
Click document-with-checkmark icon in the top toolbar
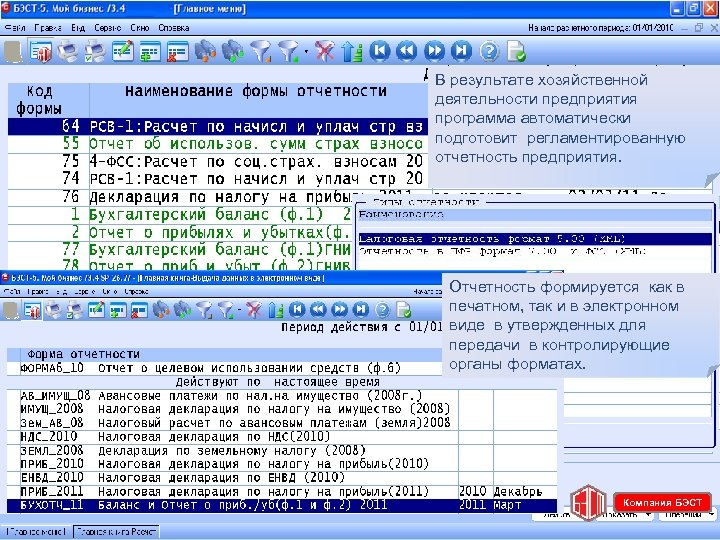point(517,51)
